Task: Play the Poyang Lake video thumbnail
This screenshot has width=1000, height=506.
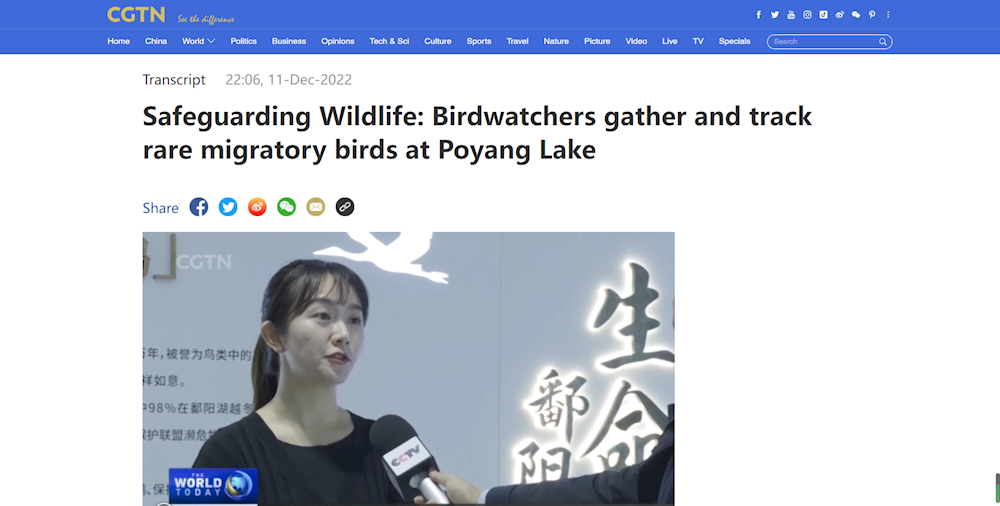Action: (x=408, y=369)
